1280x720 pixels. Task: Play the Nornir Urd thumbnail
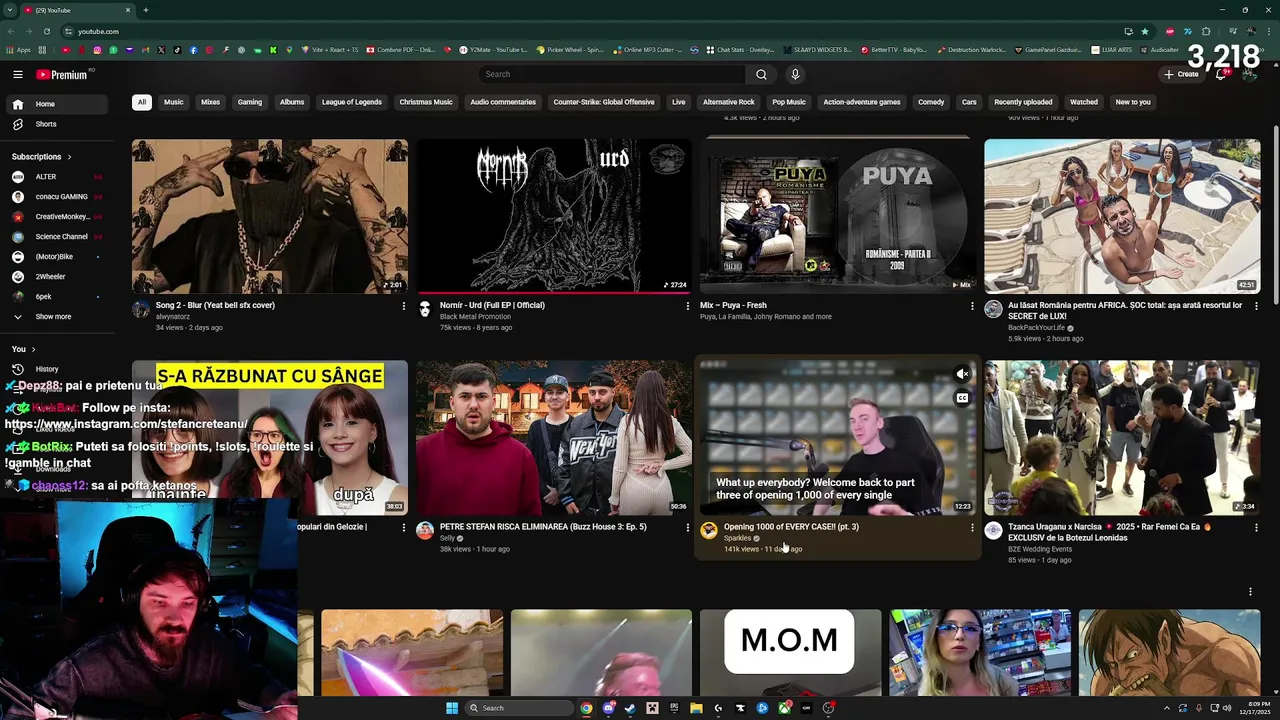click(x=554, y=216)
